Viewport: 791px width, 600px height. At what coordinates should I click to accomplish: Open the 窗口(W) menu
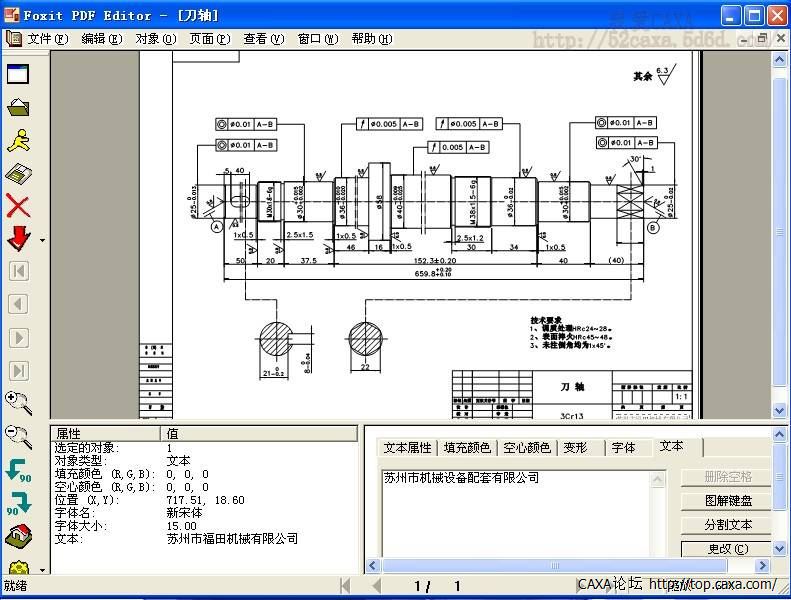(318, 39)
